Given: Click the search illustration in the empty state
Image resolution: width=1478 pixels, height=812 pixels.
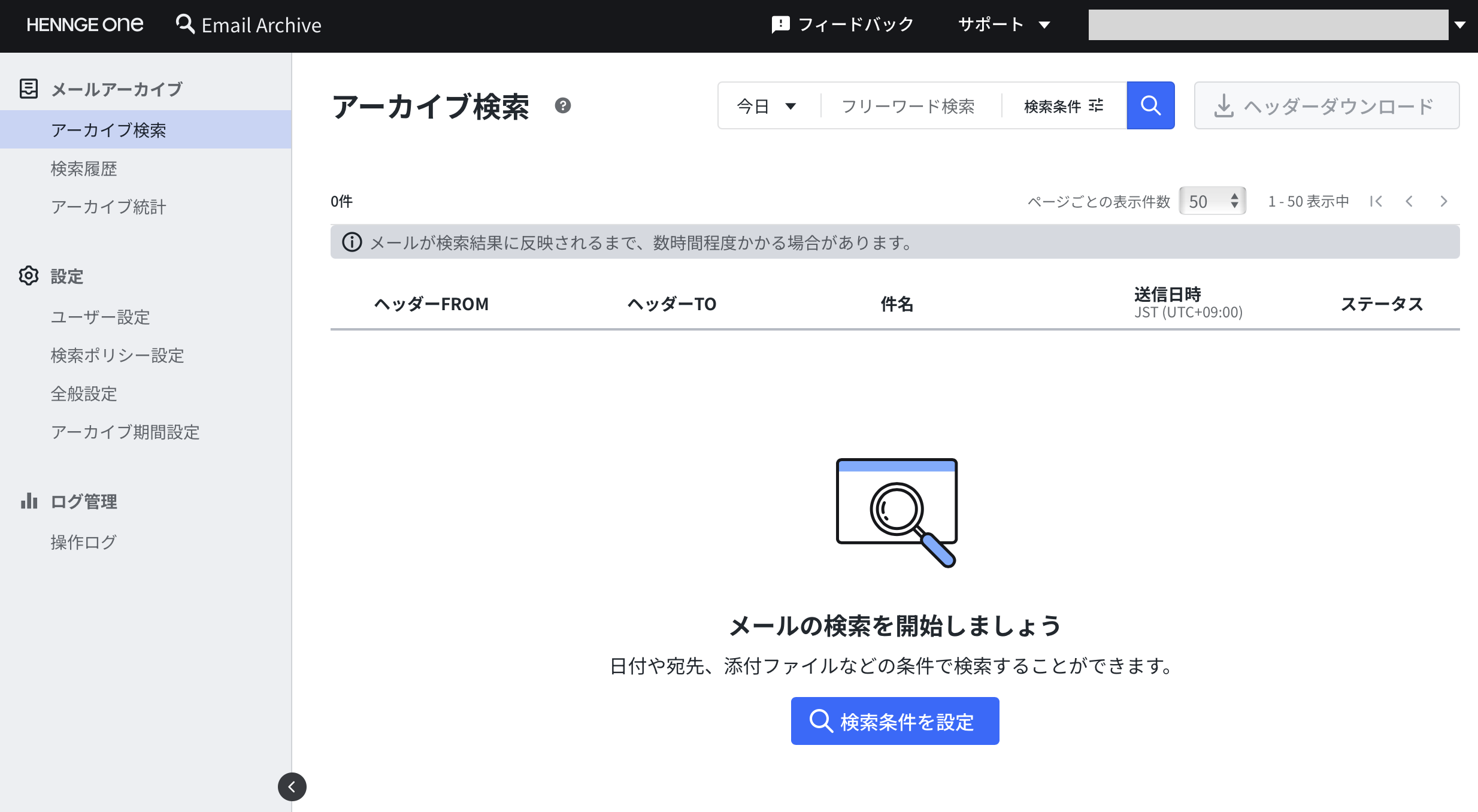Looking at the screenshot, I should [x=897, y=513].
